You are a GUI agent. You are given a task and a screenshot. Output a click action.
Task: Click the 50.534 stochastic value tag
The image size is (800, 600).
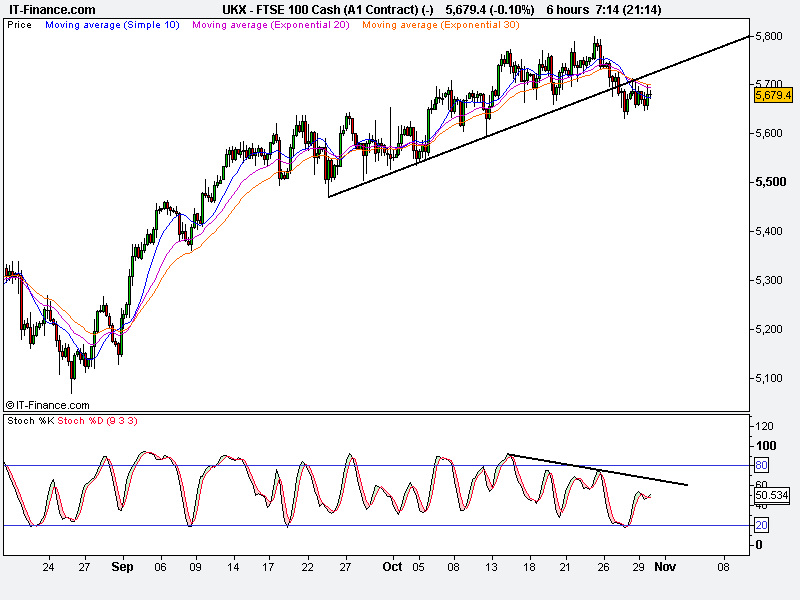click(x=772, y=495)
